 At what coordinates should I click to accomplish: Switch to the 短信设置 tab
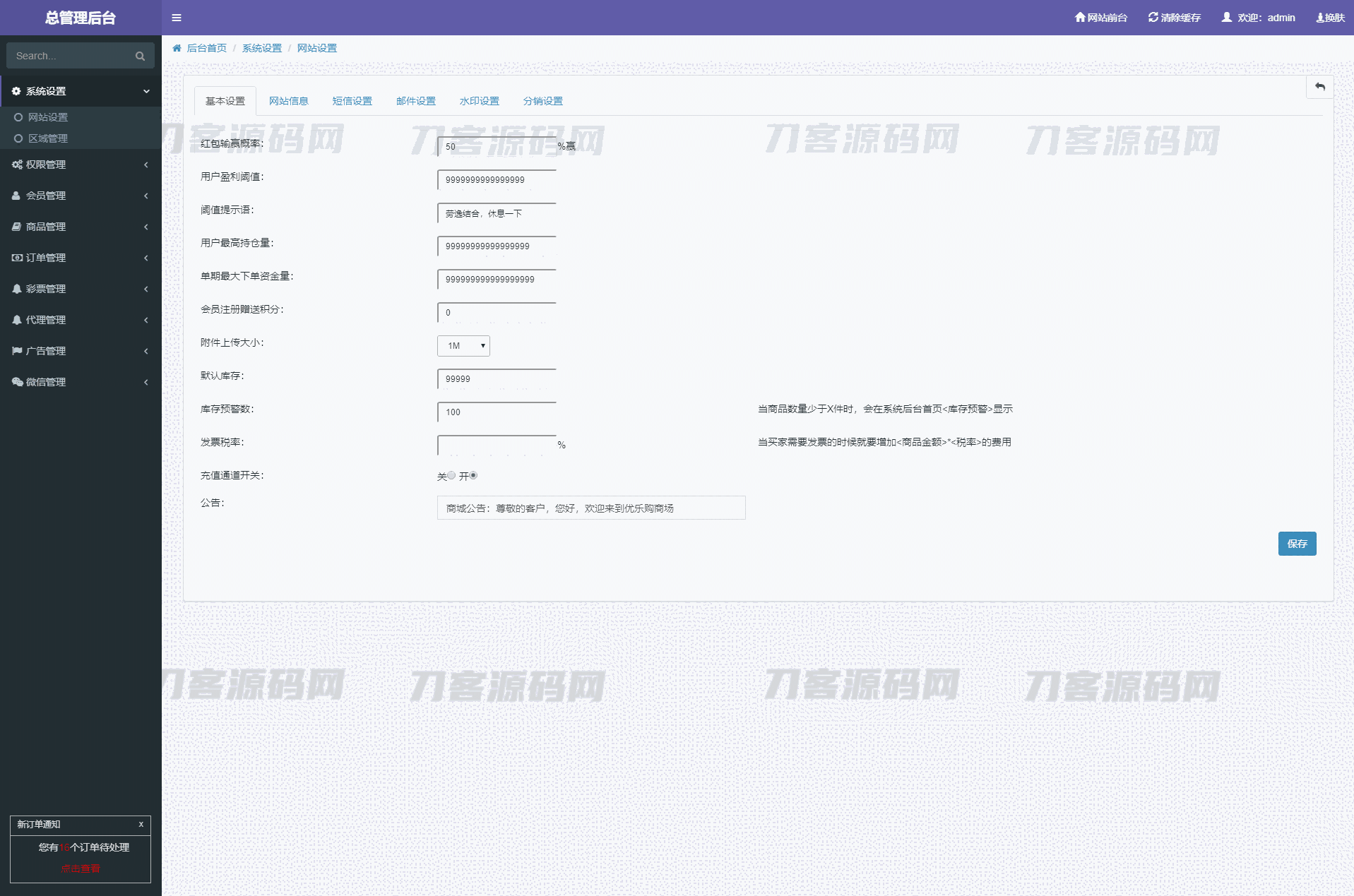click(x=352, y=101)
